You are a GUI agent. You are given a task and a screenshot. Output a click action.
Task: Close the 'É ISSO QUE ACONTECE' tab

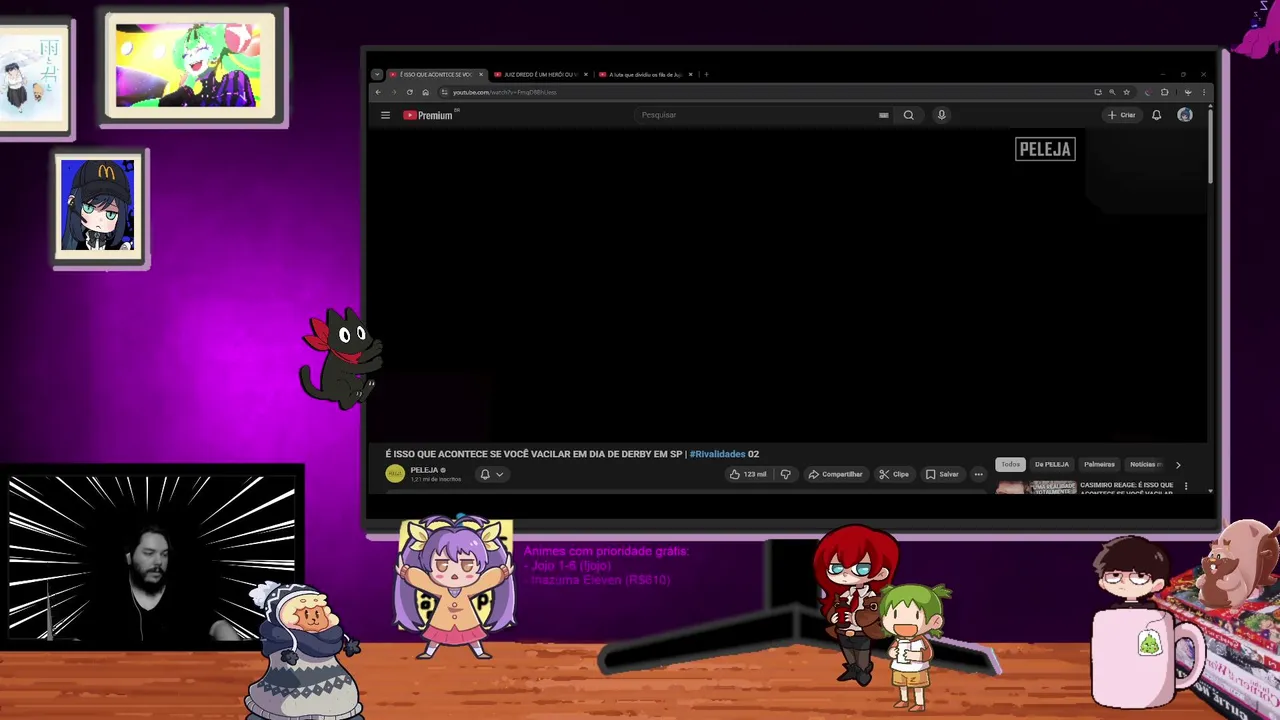click(x=481, y=74)
